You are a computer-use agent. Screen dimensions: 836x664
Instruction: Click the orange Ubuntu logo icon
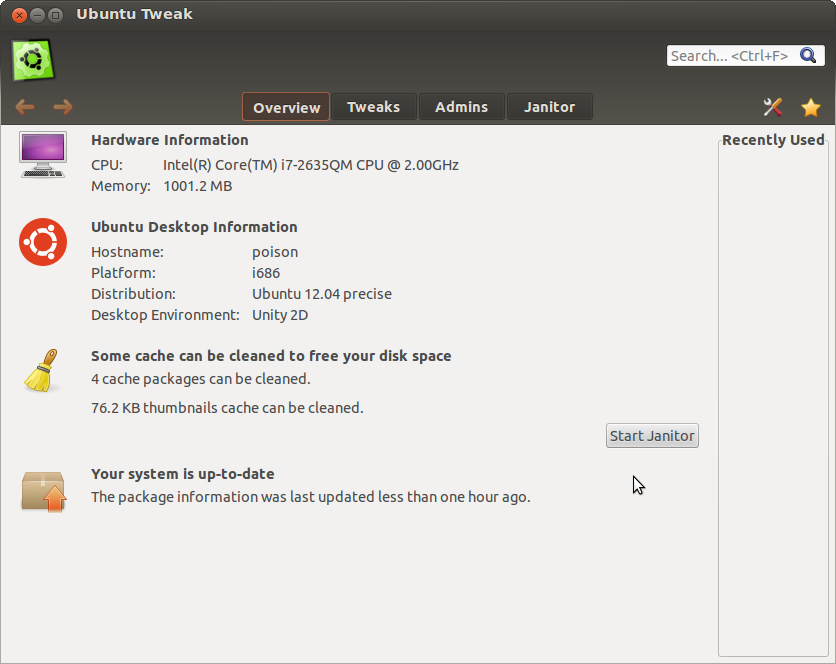coord(43,241)
